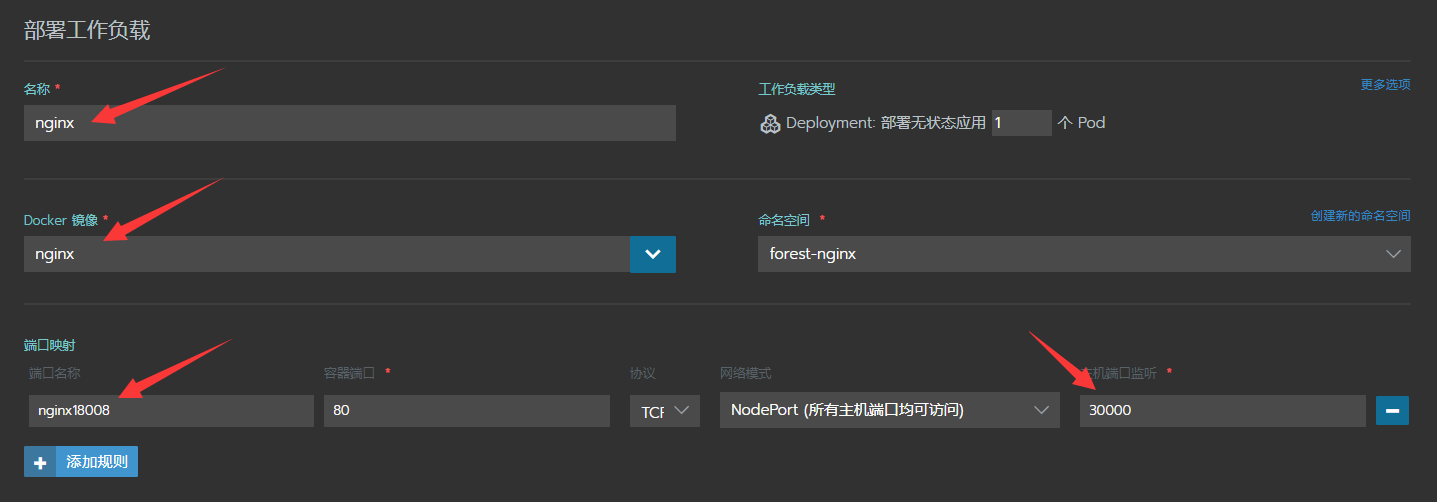
Task: Click the 更多选项 link
Action: (1385, 85)
